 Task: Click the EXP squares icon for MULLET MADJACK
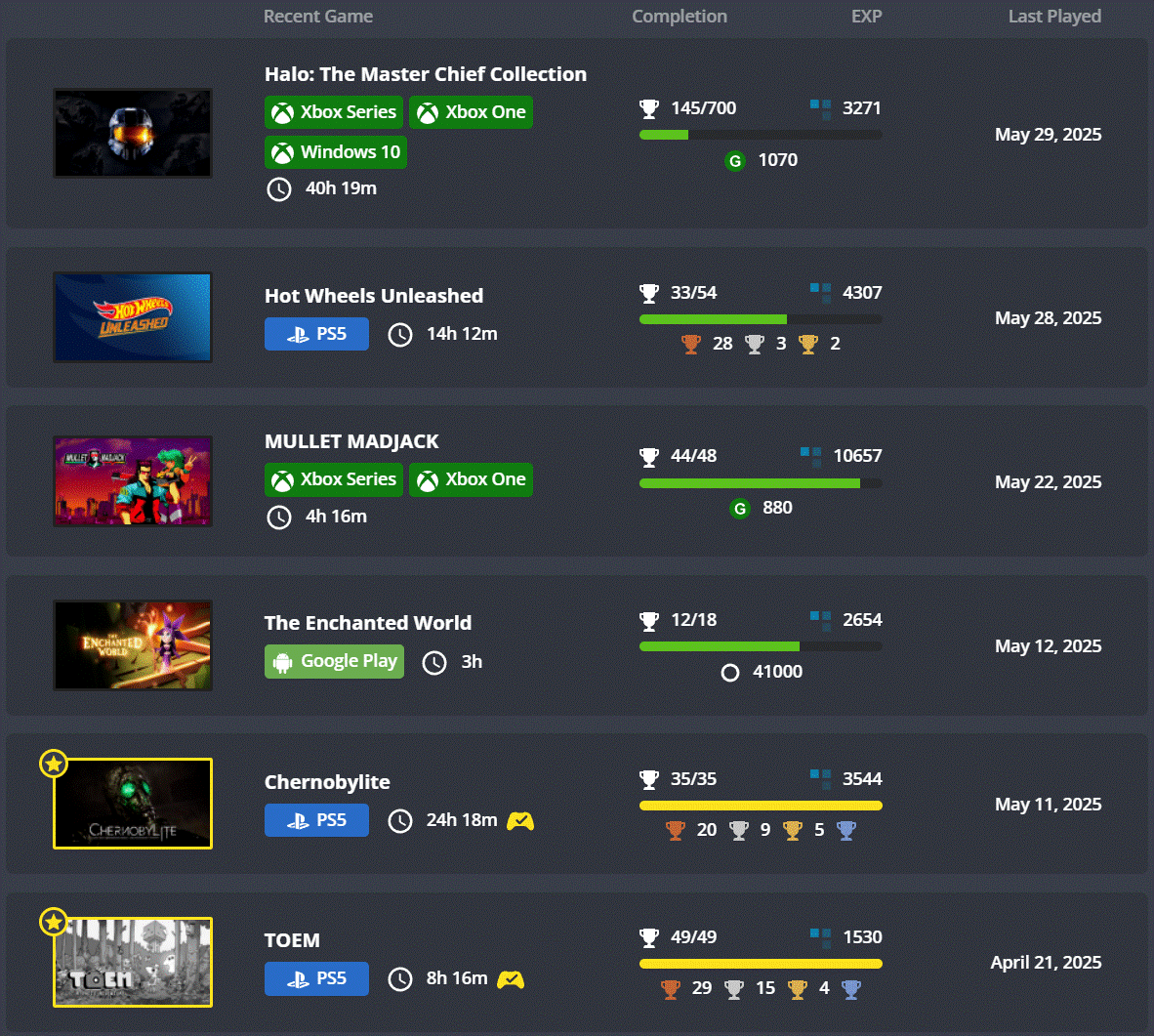coord(810,456)
